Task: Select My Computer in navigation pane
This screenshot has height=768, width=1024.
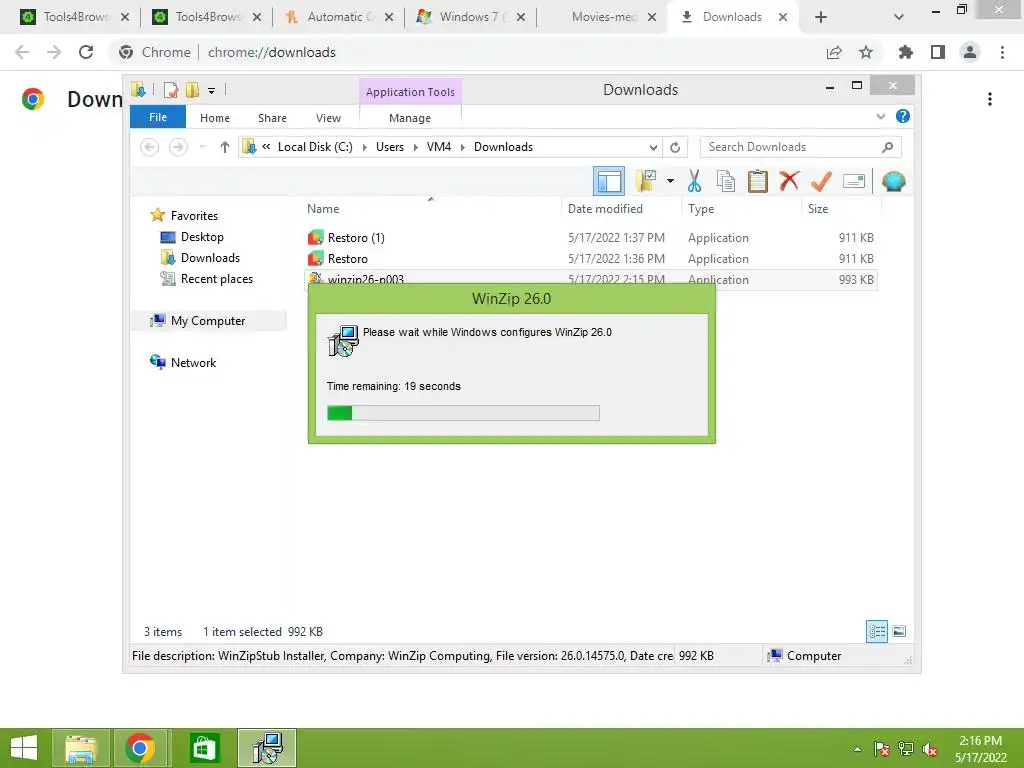Action: (x=208, y=321)
